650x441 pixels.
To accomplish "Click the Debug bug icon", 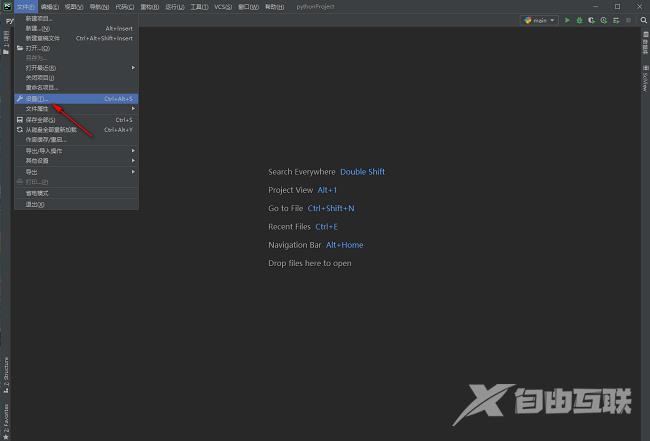I will pos(579,19).
